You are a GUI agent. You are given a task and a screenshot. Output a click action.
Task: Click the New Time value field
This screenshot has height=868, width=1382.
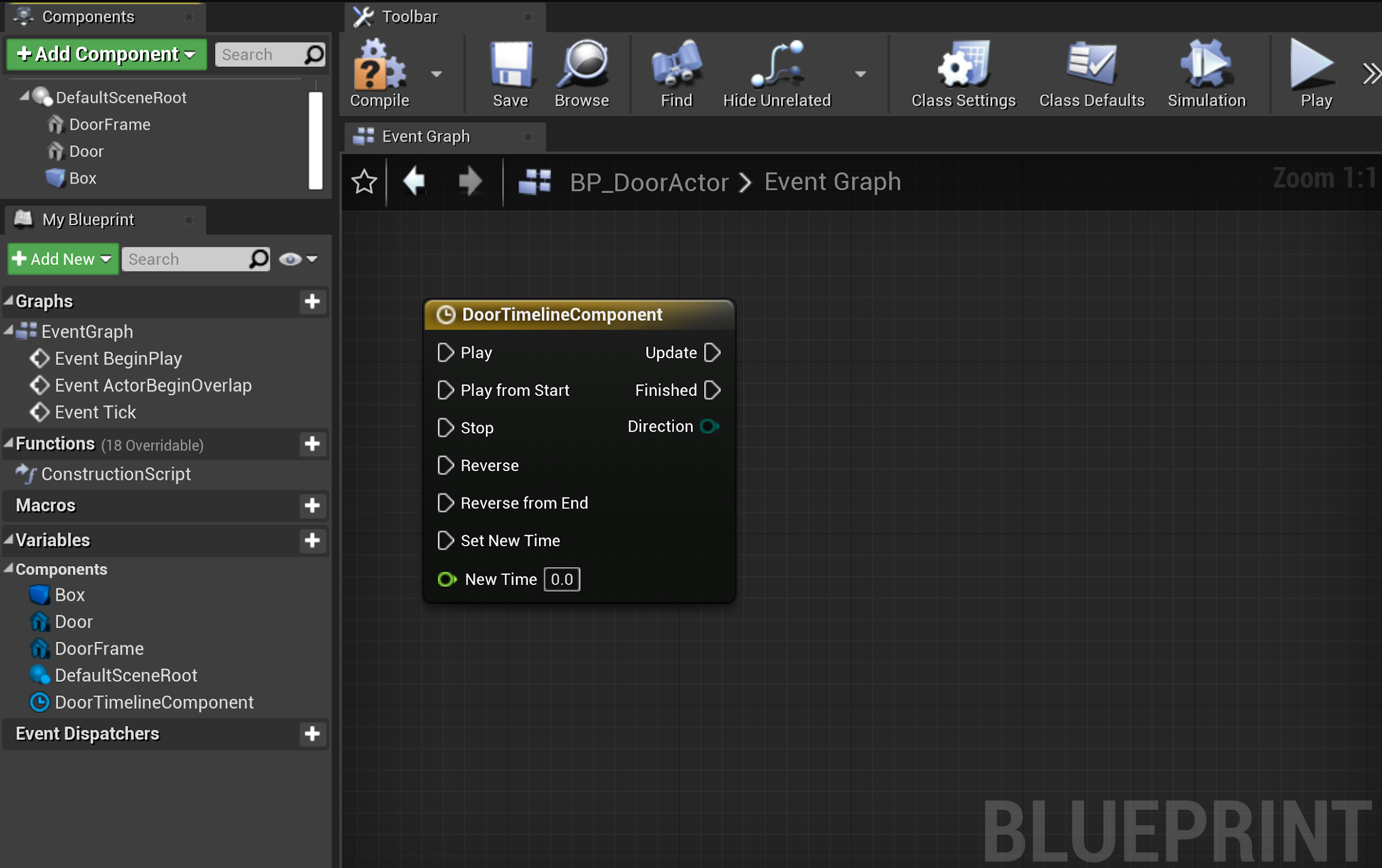561,579
